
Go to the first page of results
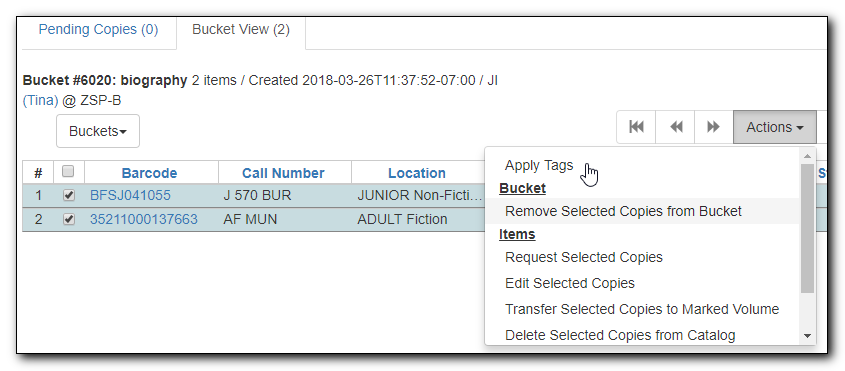tap(636, 127)
